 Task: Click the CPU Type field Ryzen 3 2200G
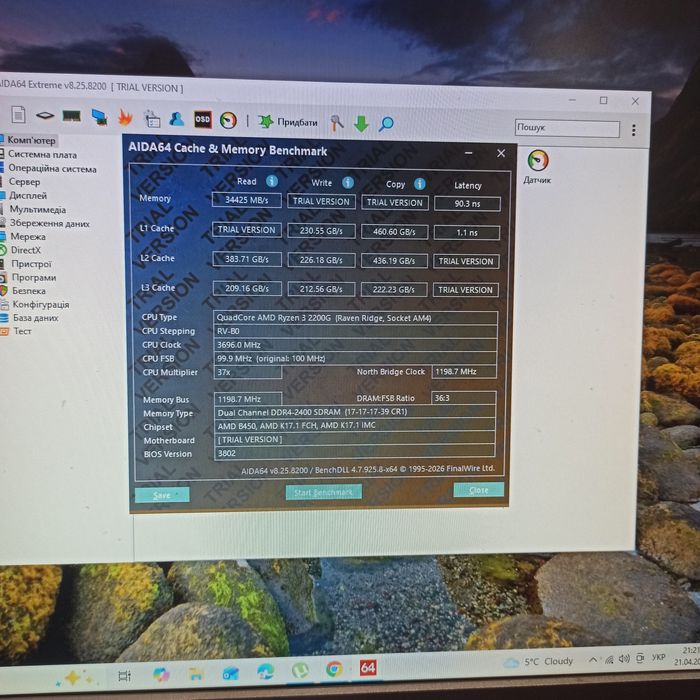(355, 318)
